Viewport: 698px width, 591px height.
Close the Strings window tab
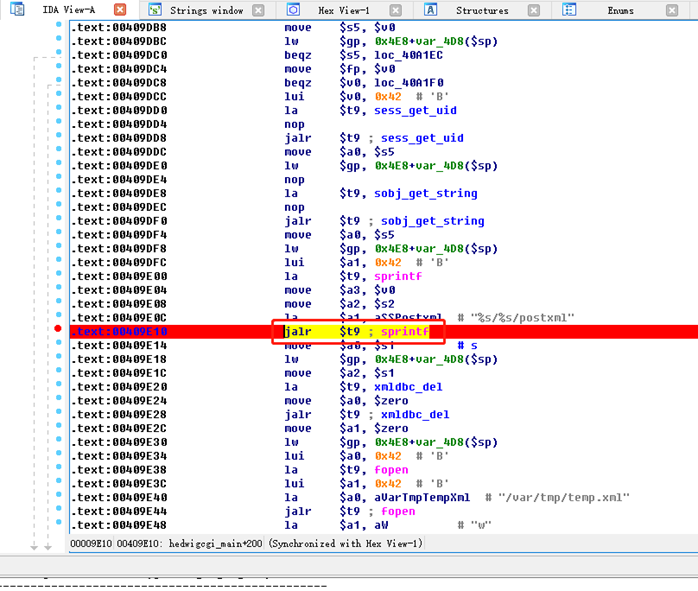click(258, 10)
